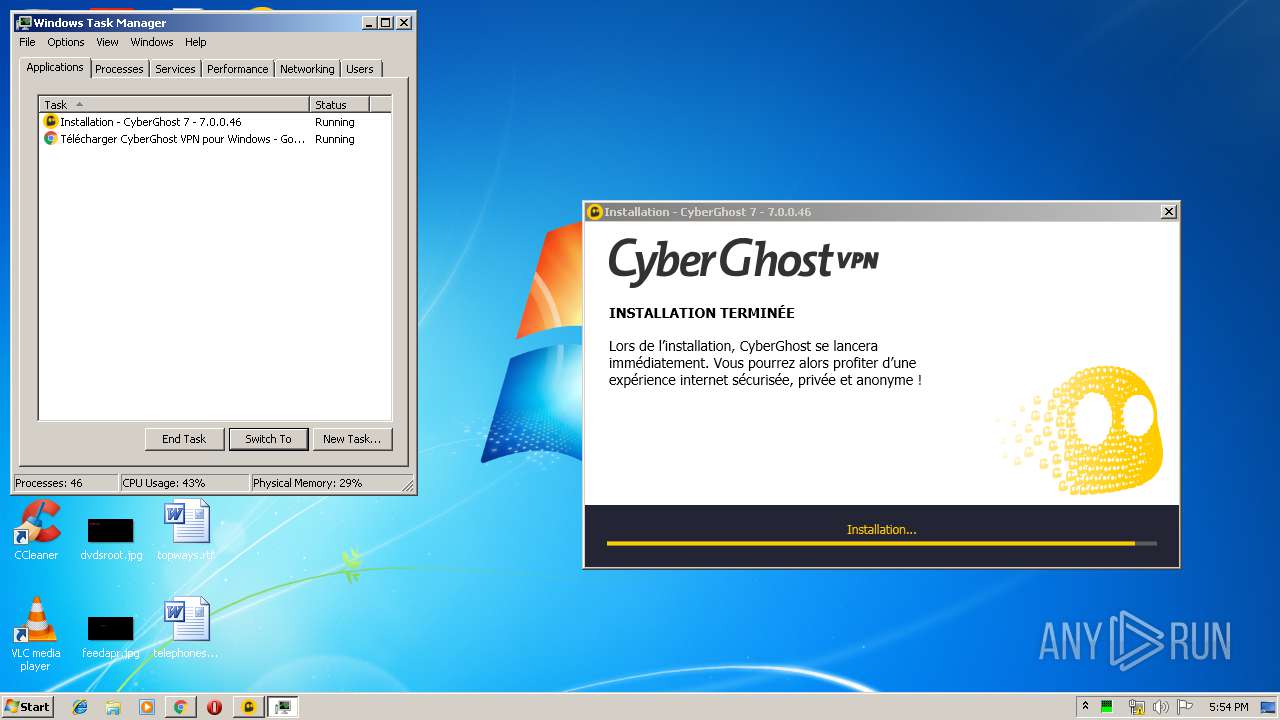The width and height of the screenshot is (1280, 720).
Task: Switch to the Processes tab
Action: pyautogui.click(x=119, y=69)
